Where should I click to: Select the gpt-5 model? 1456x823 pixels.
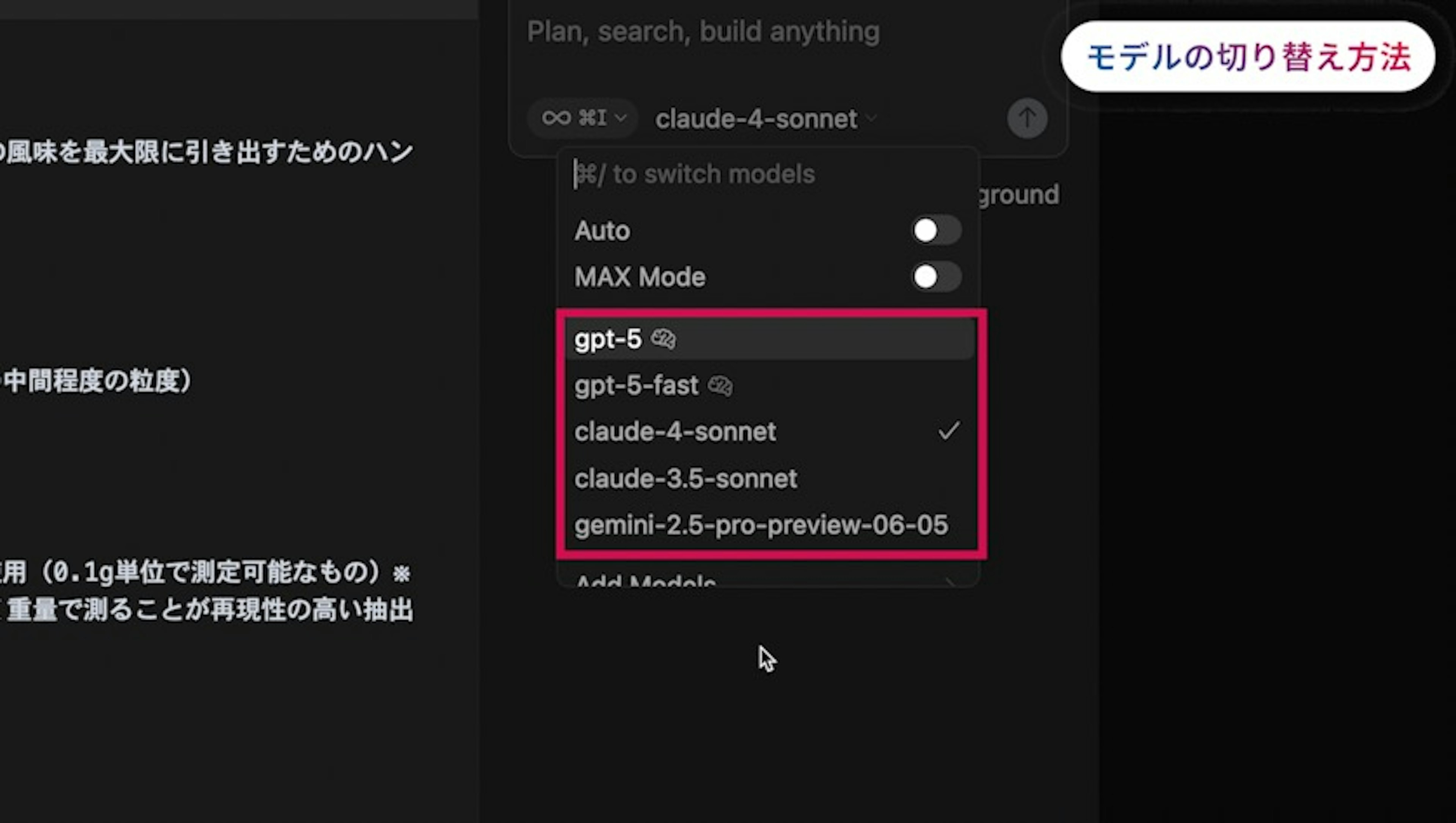[x=608, y=339]
